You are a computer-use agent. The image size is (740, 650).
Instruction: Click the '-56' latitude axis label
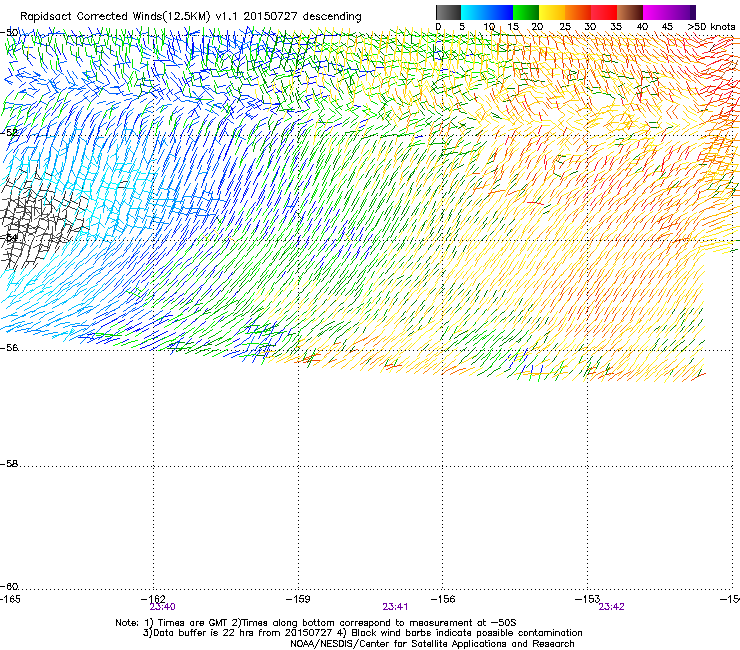click(9, 348)
